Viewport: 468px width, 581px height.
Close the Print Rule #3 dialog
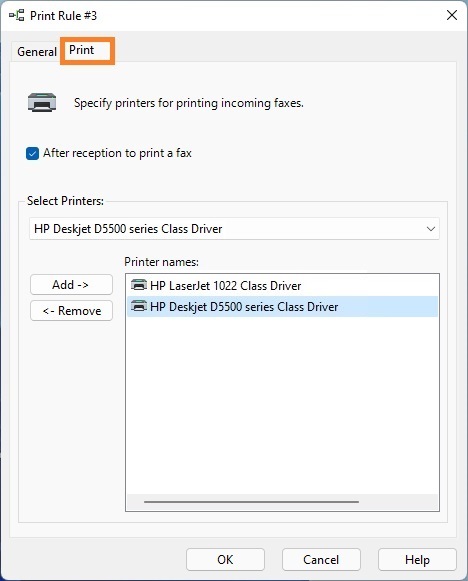click(452, 16)
